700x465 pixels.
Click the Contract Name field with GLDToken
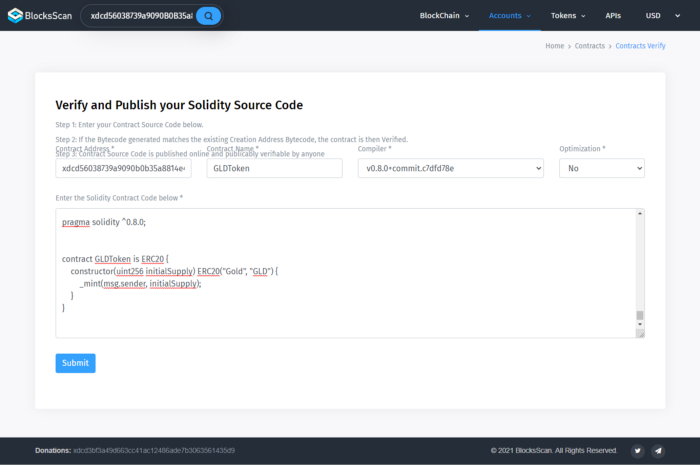[x=274, y=169]
